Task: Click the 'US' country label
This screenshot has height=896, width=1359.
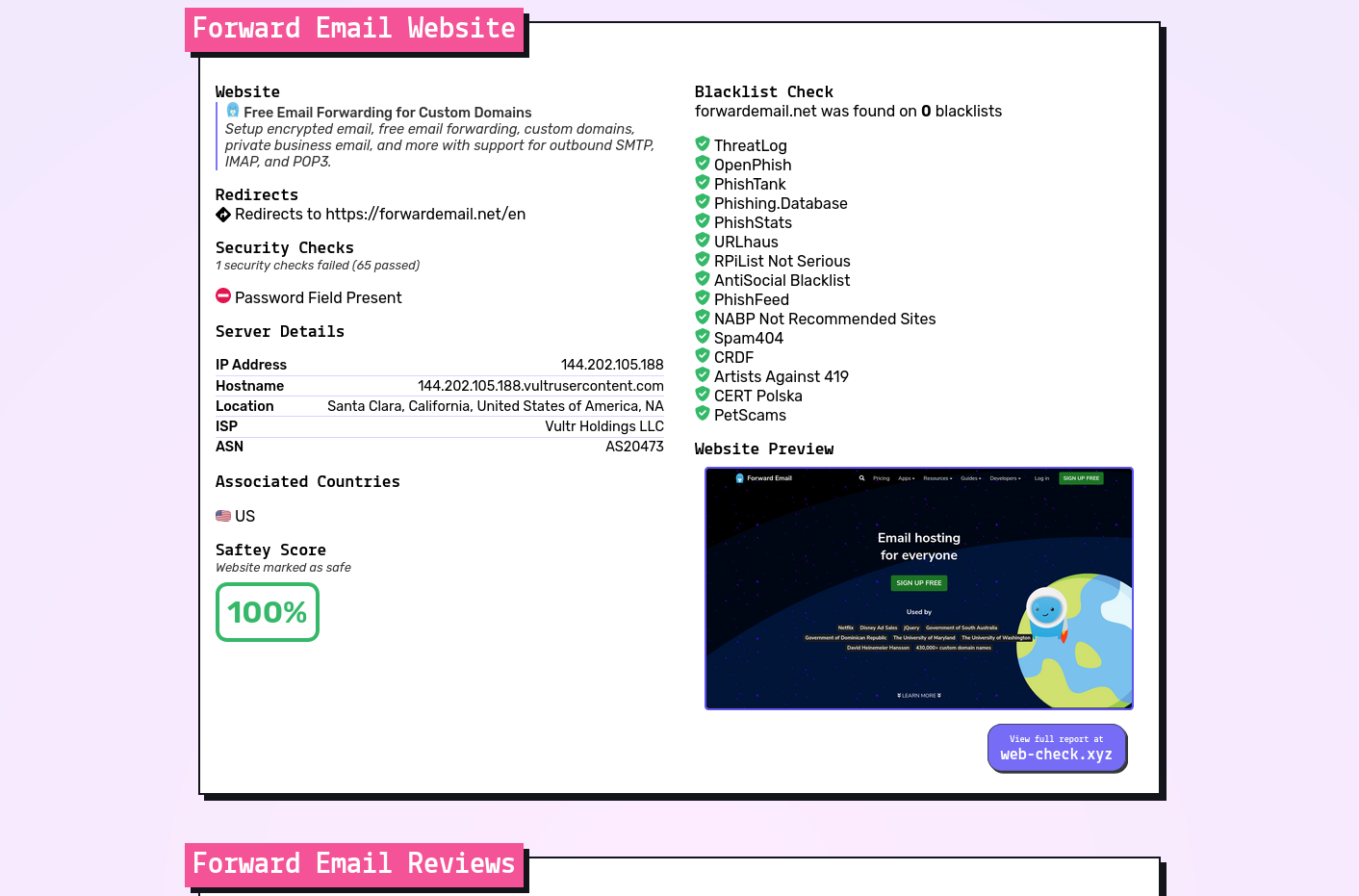Action: click(x=245, y=517)
